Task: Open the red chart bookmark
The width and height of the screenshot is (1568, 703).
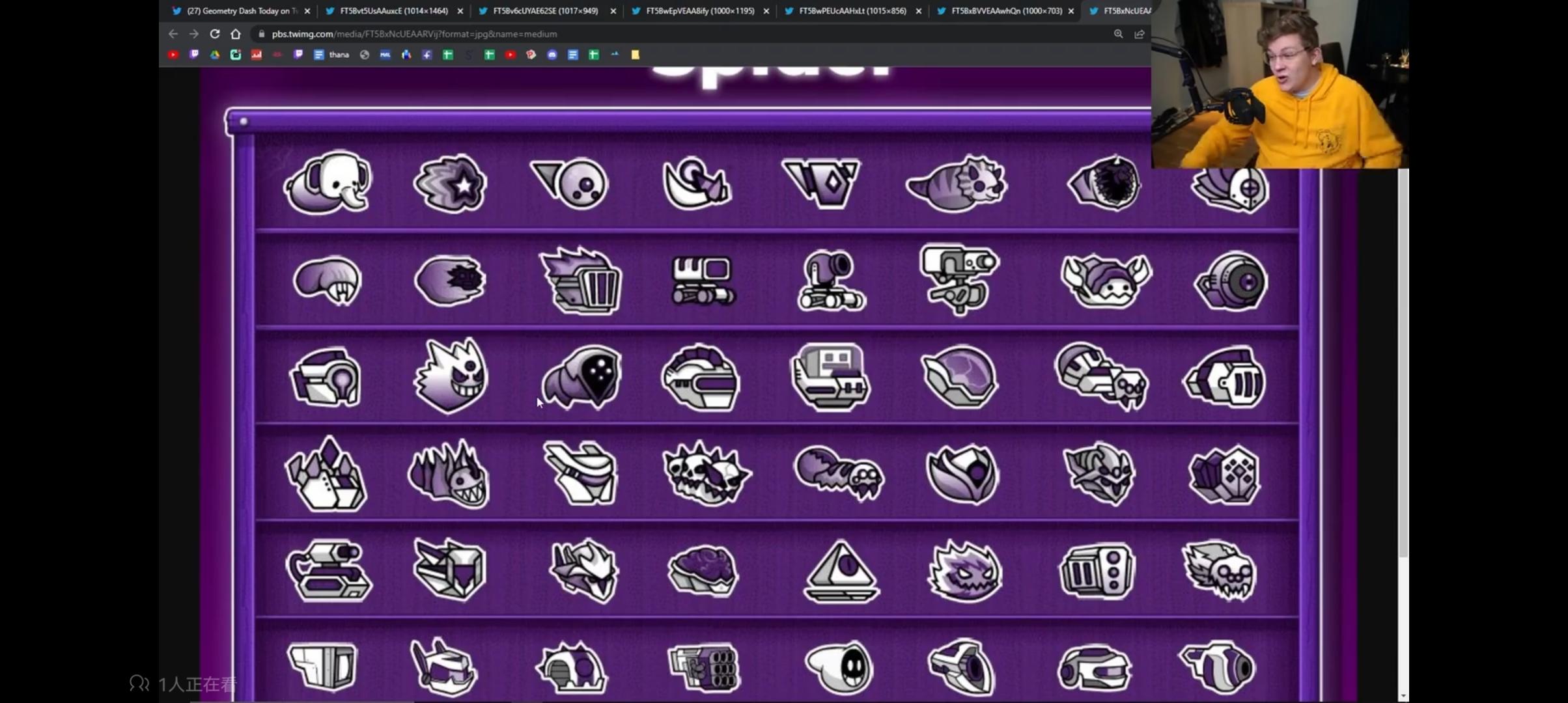Action: 257,55
